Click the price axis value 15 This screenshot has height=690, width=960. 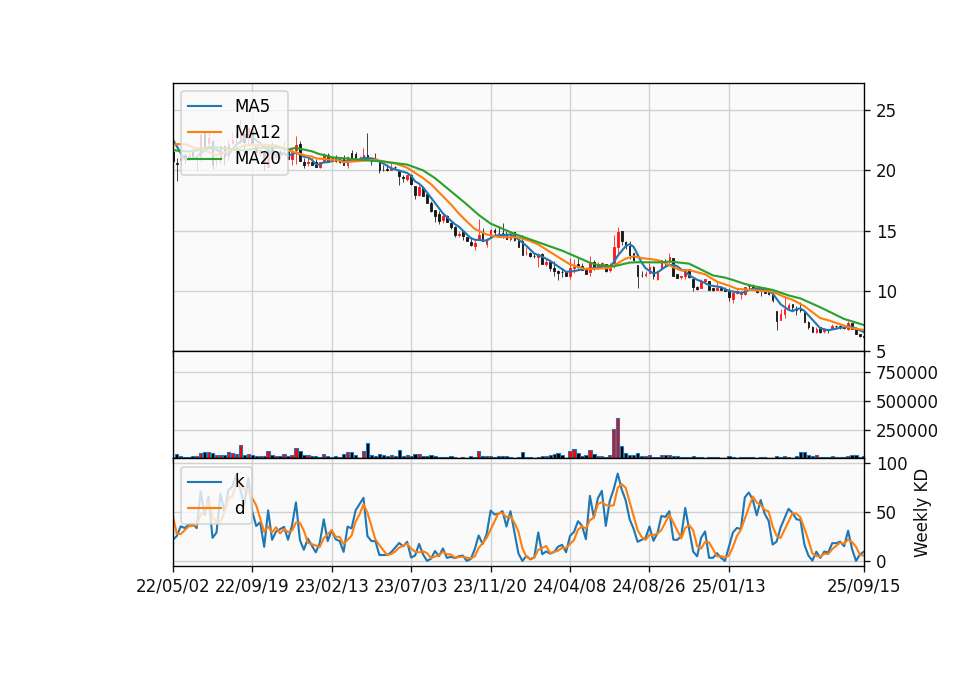click(886, 231)
